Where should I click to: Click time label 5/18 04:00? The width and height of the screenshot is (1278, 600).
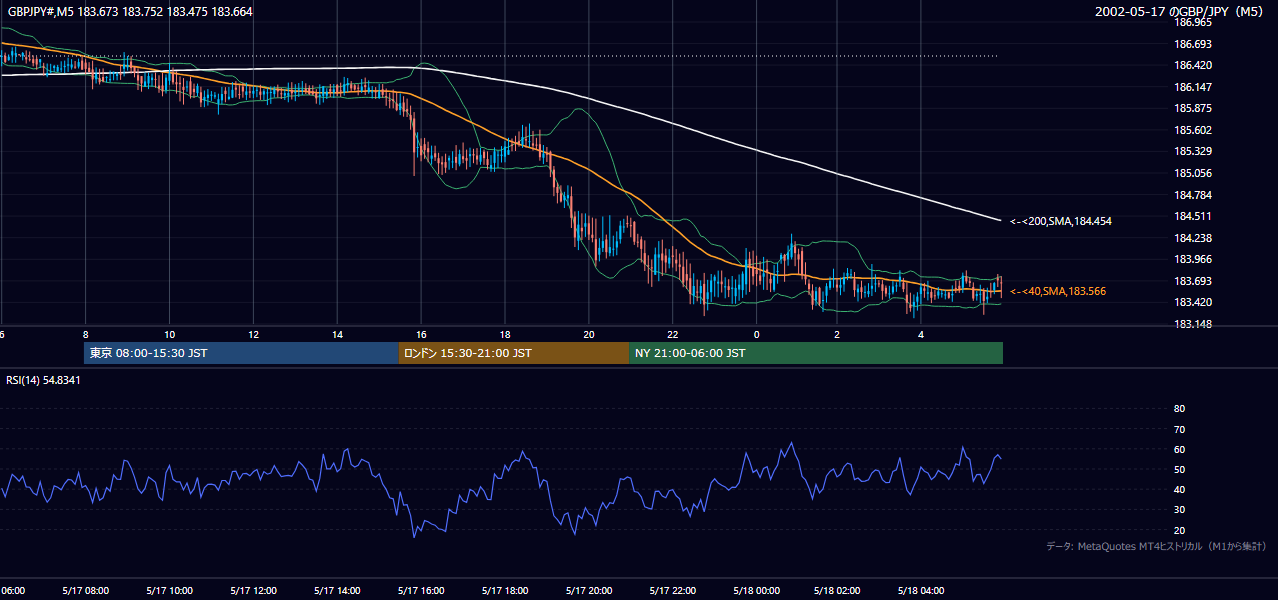(x=923, y=590)
